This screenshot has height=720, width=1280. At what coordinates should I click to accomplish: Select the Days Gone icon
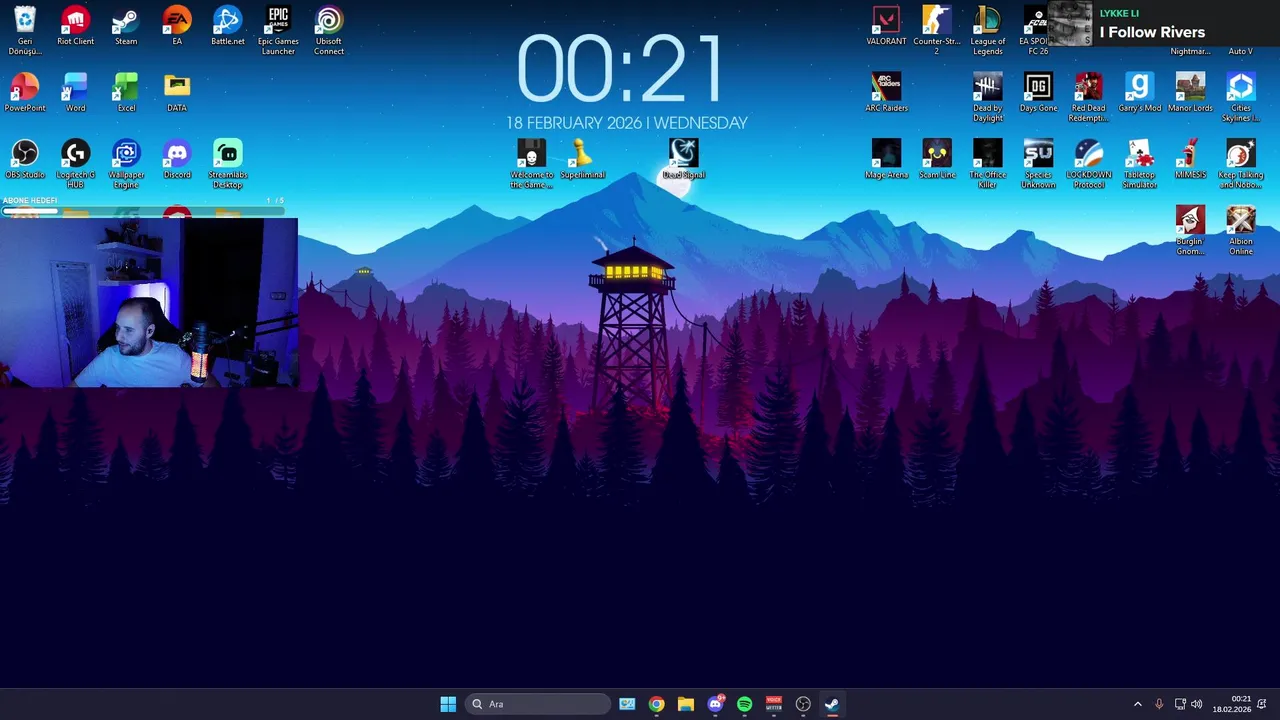pyautogui.click(x=1038, y=92)
